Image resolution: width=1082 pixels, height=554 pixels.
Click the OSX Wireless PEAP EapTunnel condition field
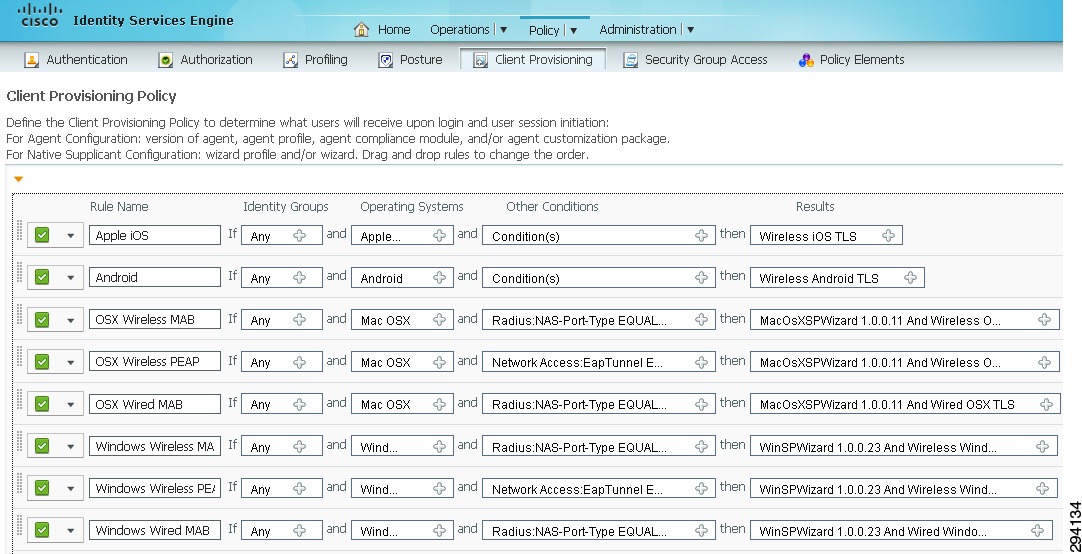[x=598, y=362]
